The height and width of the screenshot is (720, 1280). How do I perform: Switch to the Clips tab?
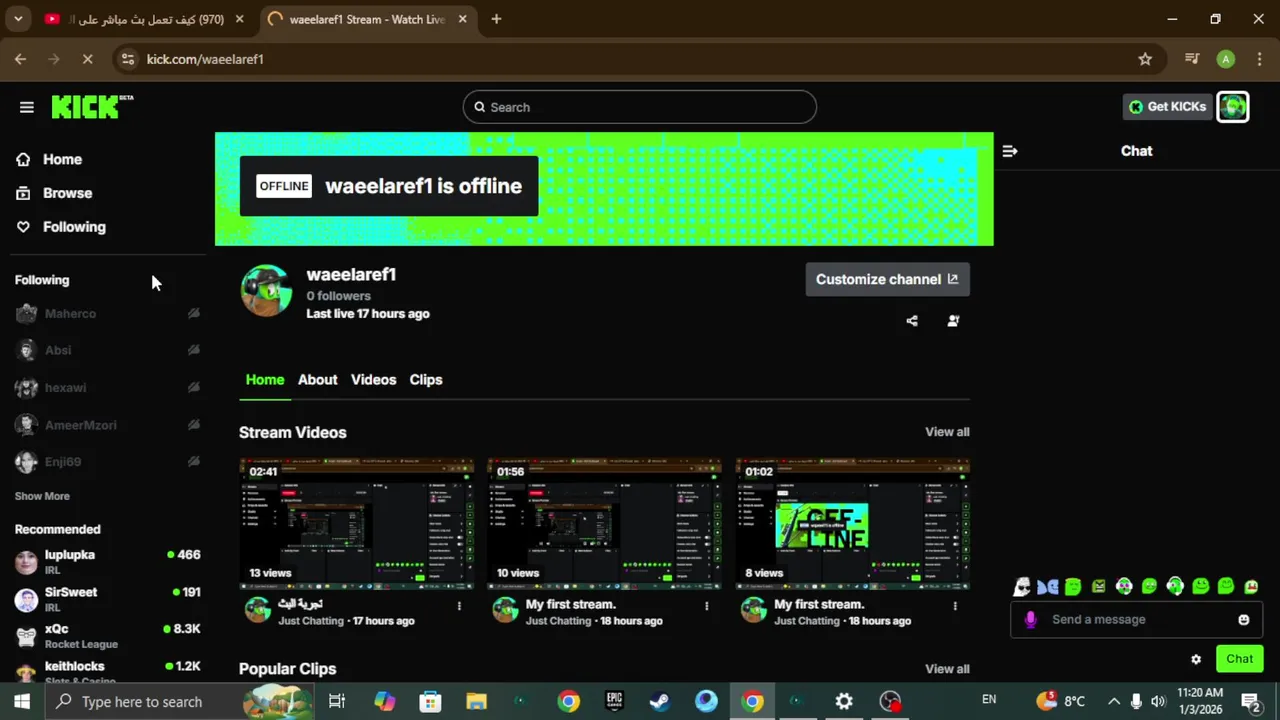pyautogui.click(x=426, y=380)
